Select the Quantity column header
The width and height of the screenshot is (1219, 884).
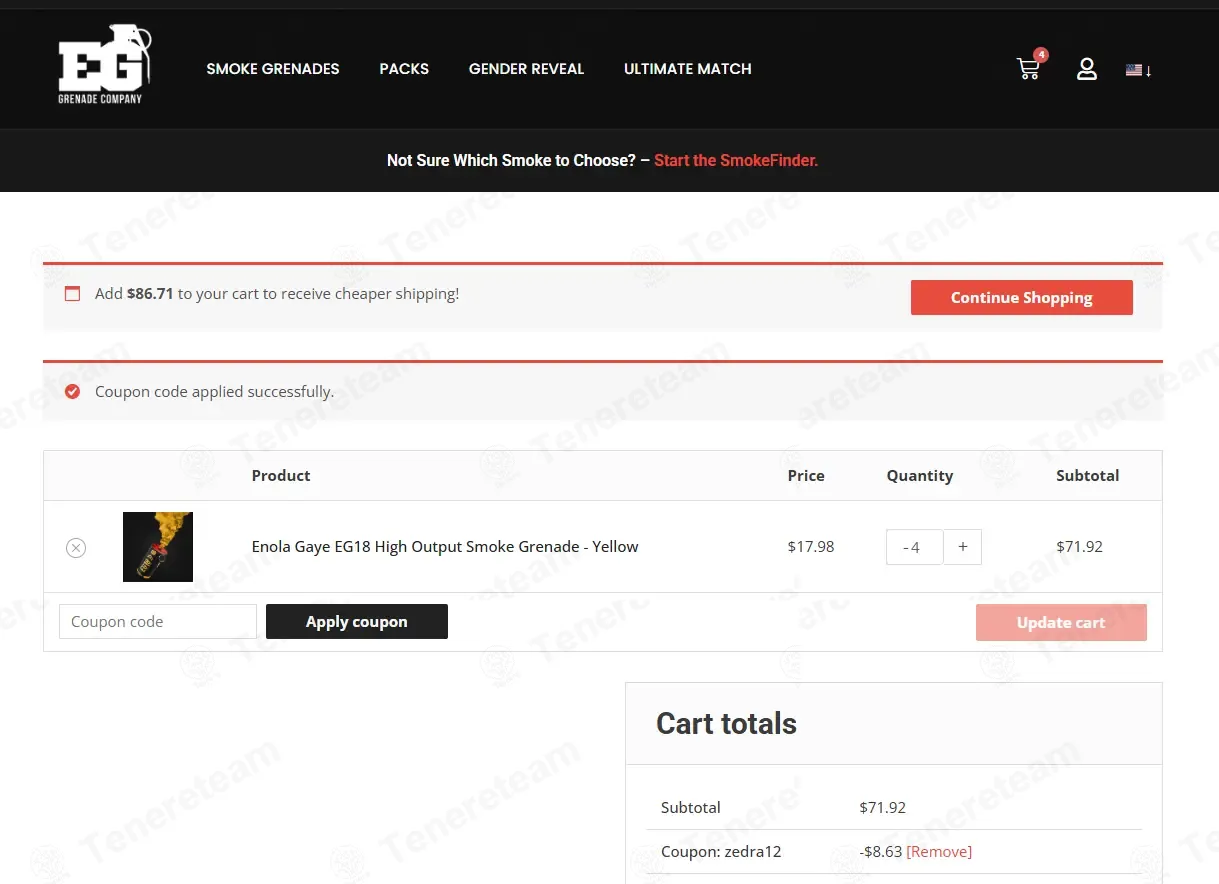[920, 476]
